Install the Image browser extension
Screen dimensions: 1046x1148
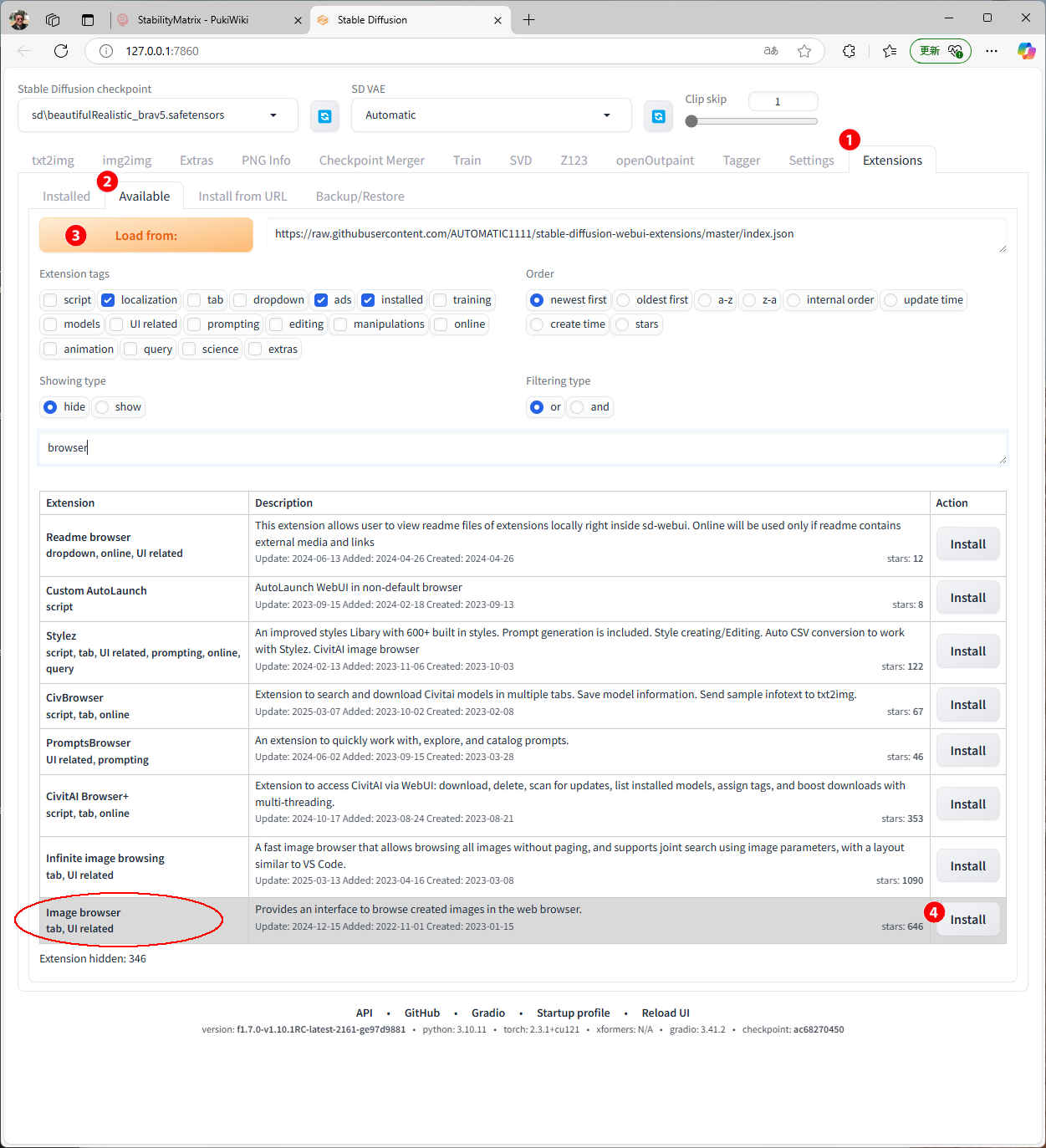pyautogui.click(x=967, y=920)
